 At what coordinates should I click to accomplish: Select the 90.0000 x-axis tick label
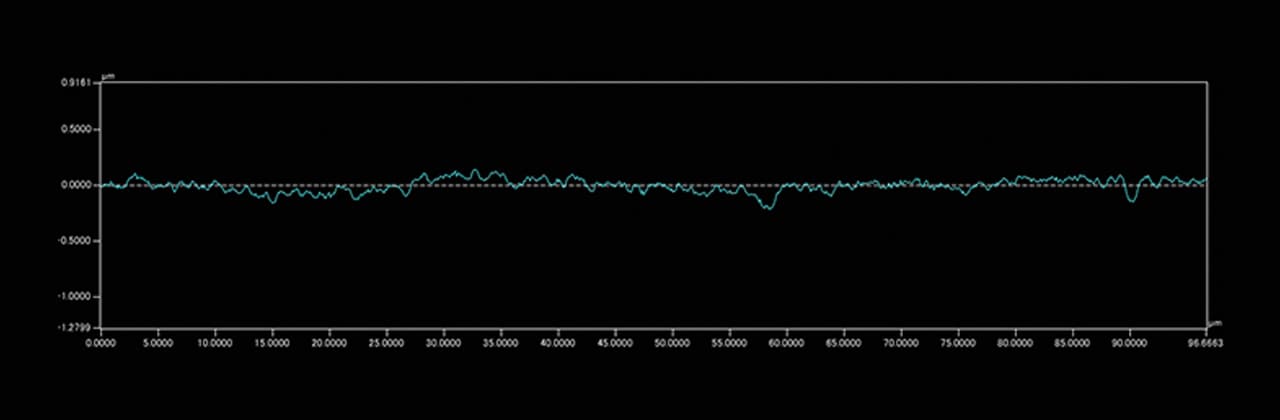(x=1129, y=342)
